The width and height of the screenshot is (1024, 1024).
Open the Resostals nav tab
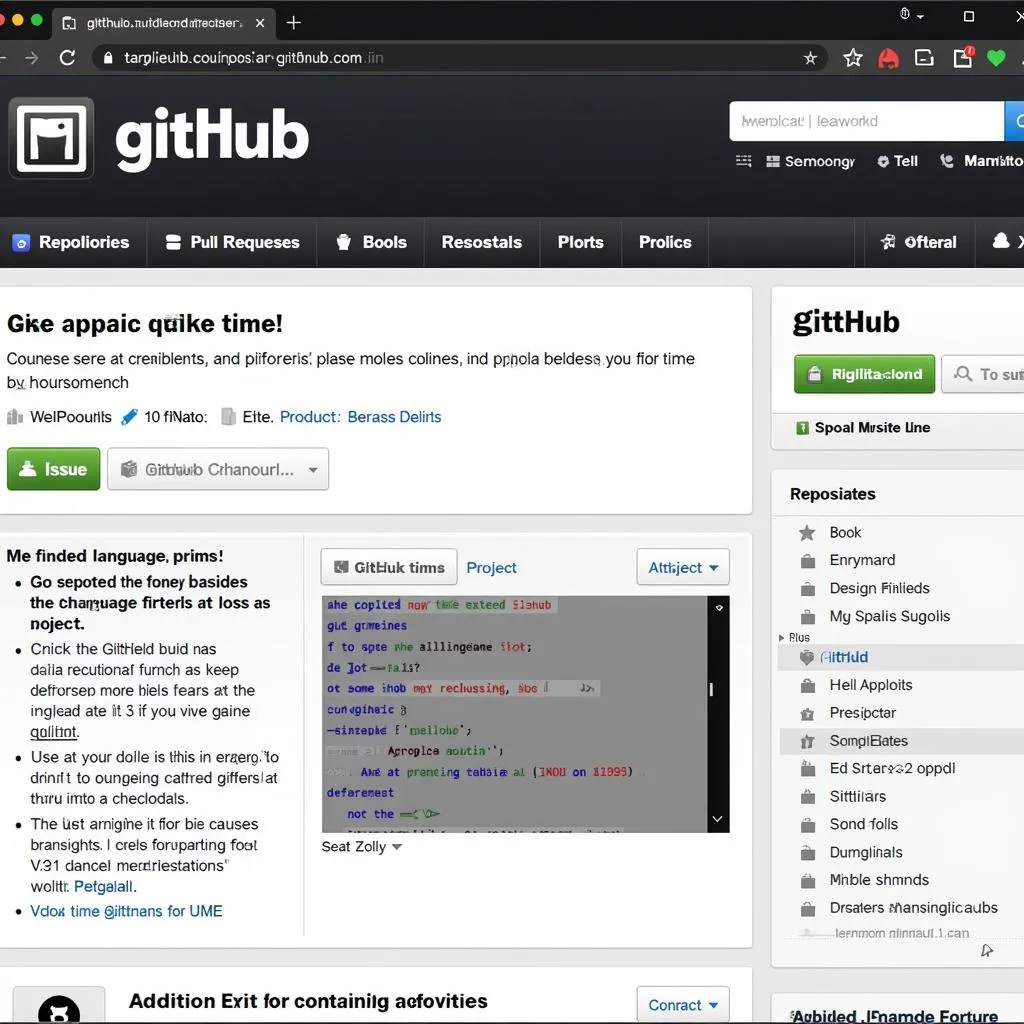(482, 242)
